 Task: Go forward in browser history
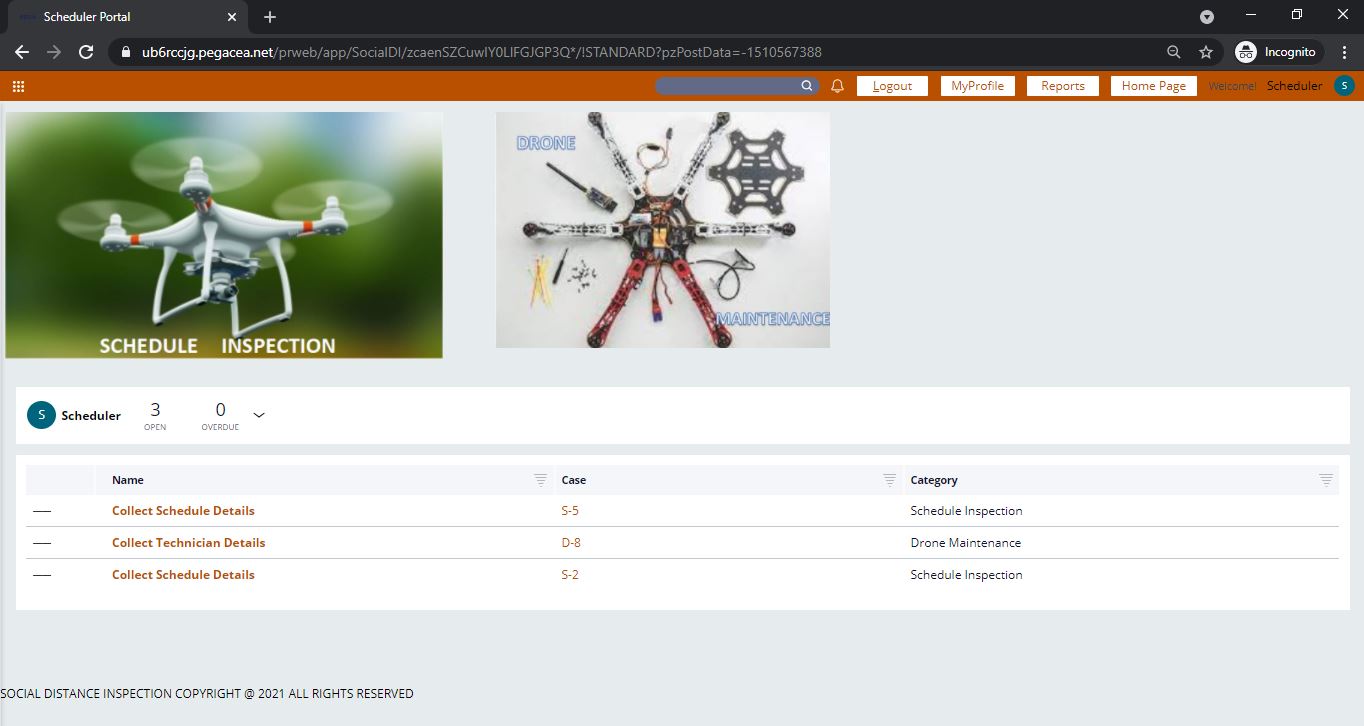(54, 52)
